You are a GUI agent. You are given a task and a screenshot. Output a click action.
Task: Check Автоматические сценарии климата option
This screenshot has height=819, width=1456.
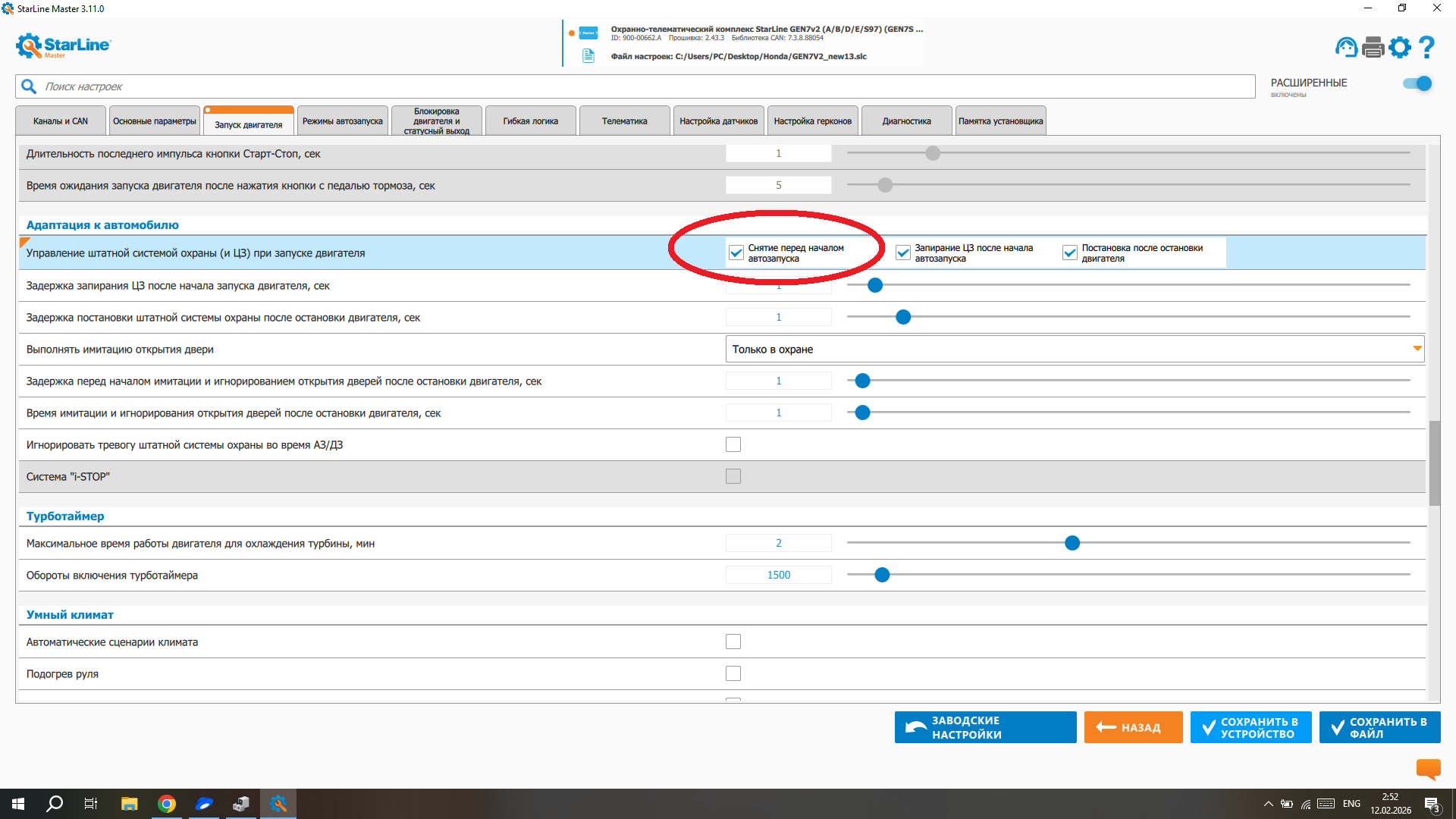[733, 642]
